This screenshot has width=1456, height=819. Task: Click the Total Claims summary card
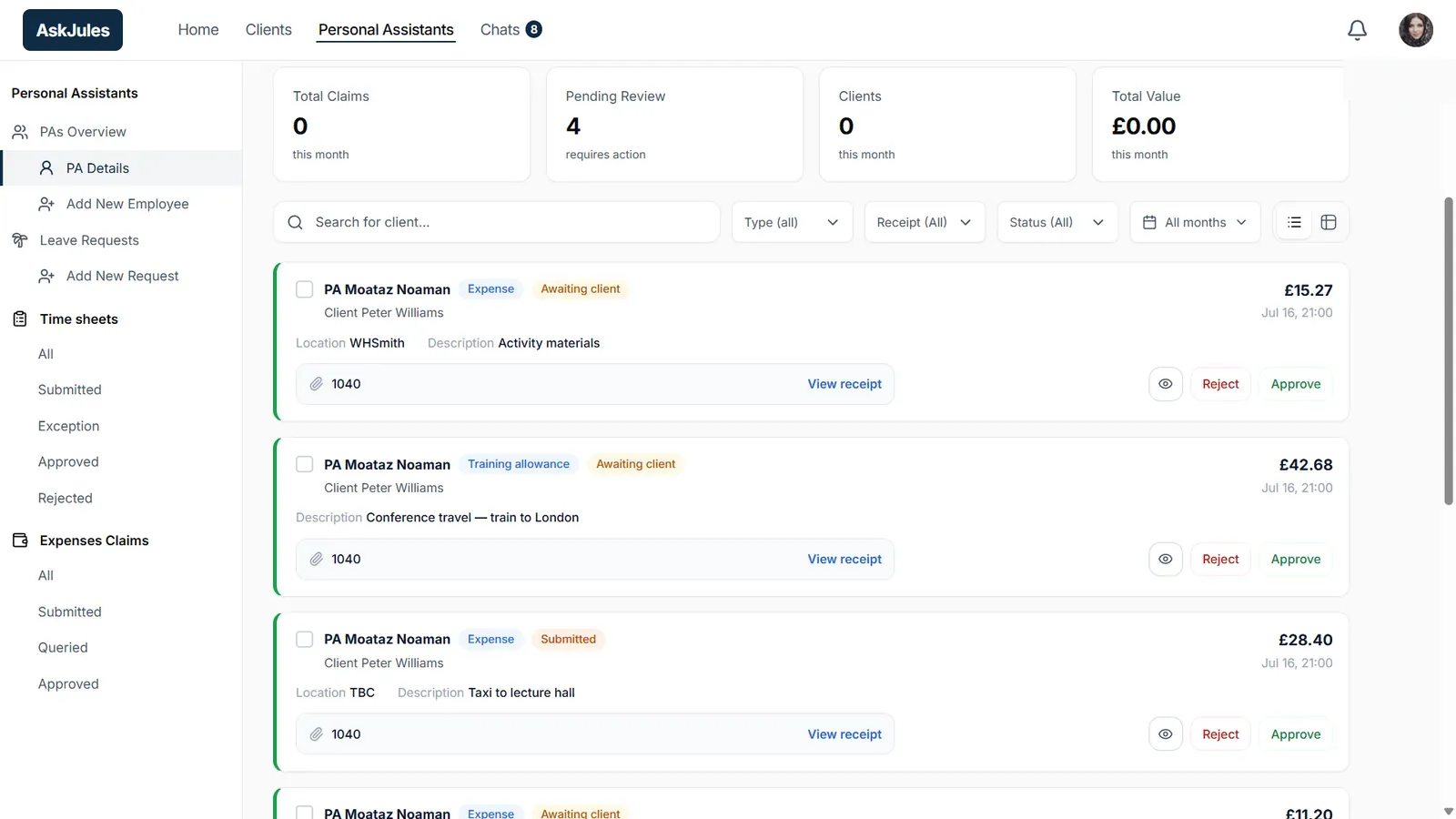coord(401,125)
